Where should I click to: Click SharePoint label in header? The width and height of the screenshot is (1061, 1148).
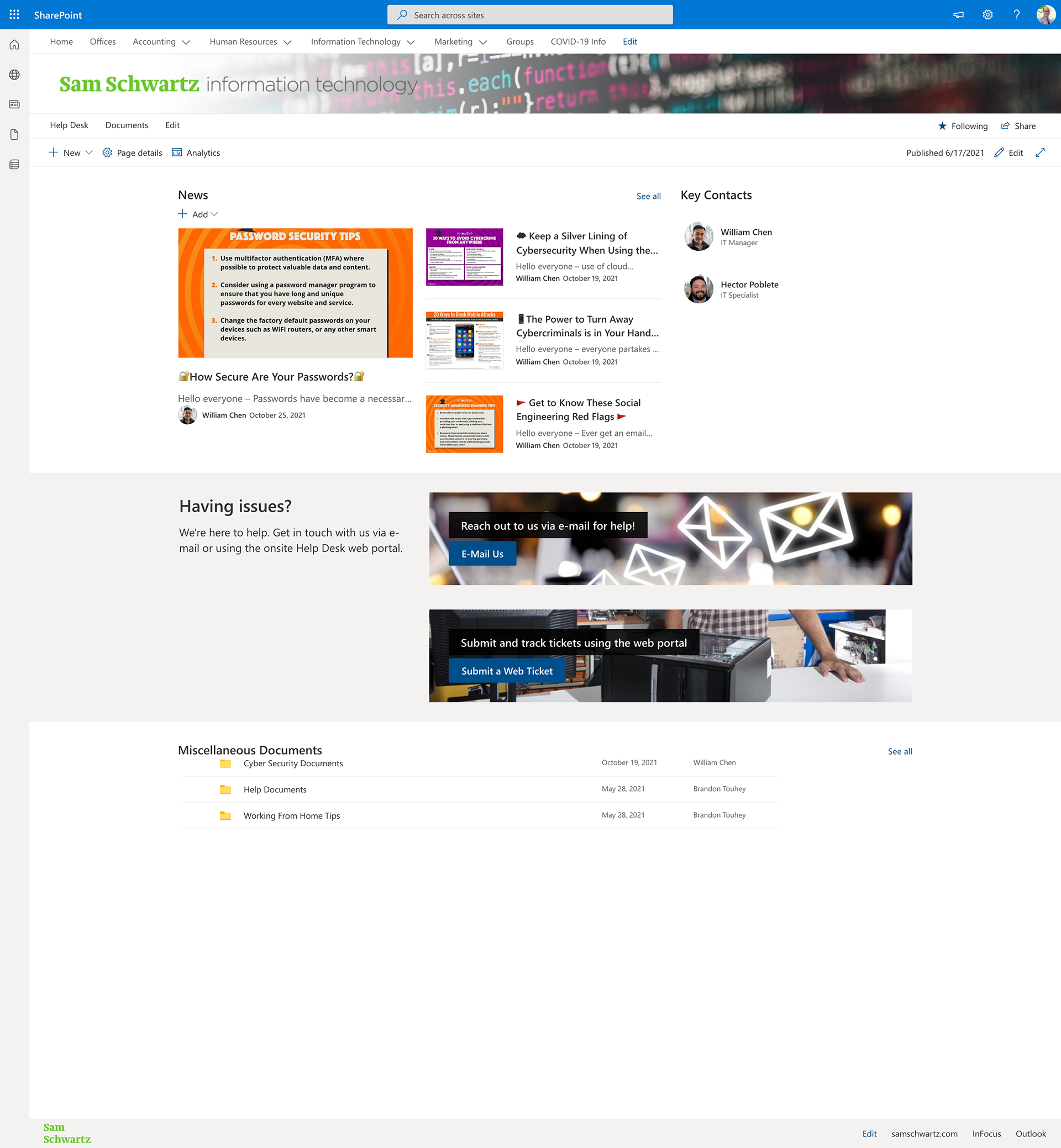coord(58,15)
